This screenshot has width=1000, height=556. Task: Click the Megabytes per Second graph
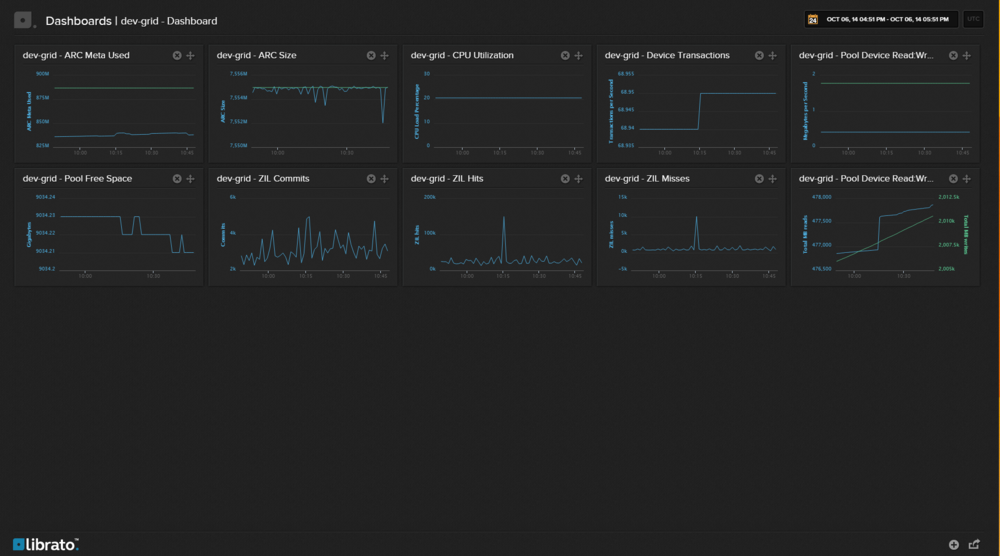pos(895,111)
